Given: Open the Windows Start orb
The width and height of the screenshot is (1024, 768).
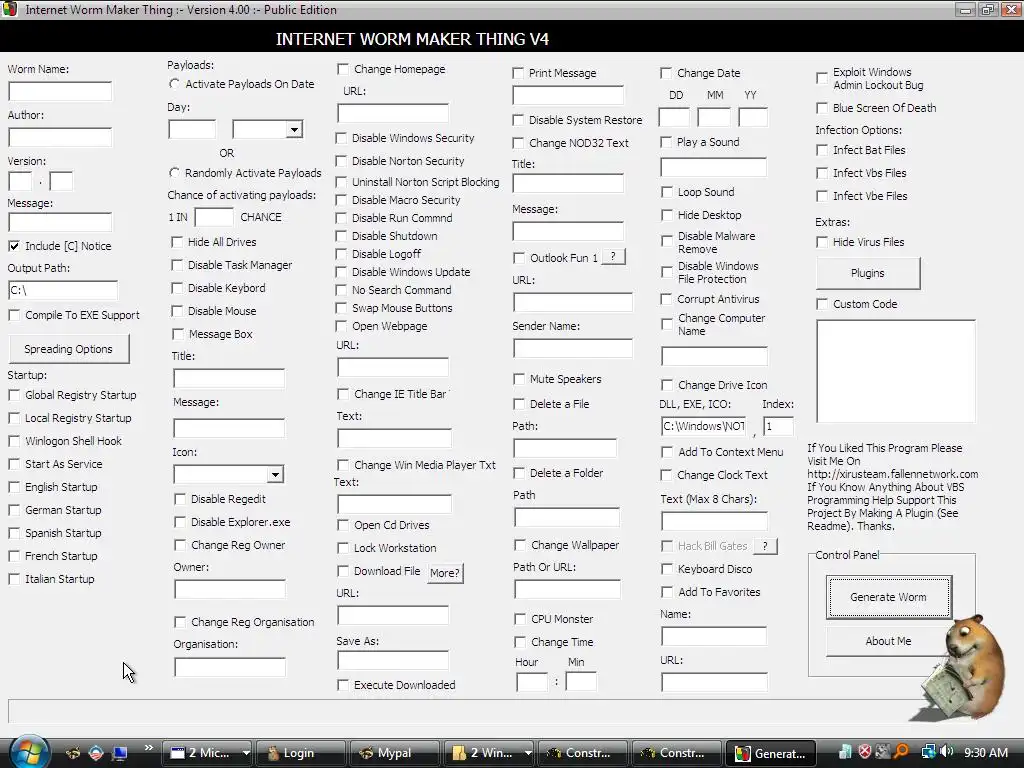Looking at the screenshot, I should (29, 752).
